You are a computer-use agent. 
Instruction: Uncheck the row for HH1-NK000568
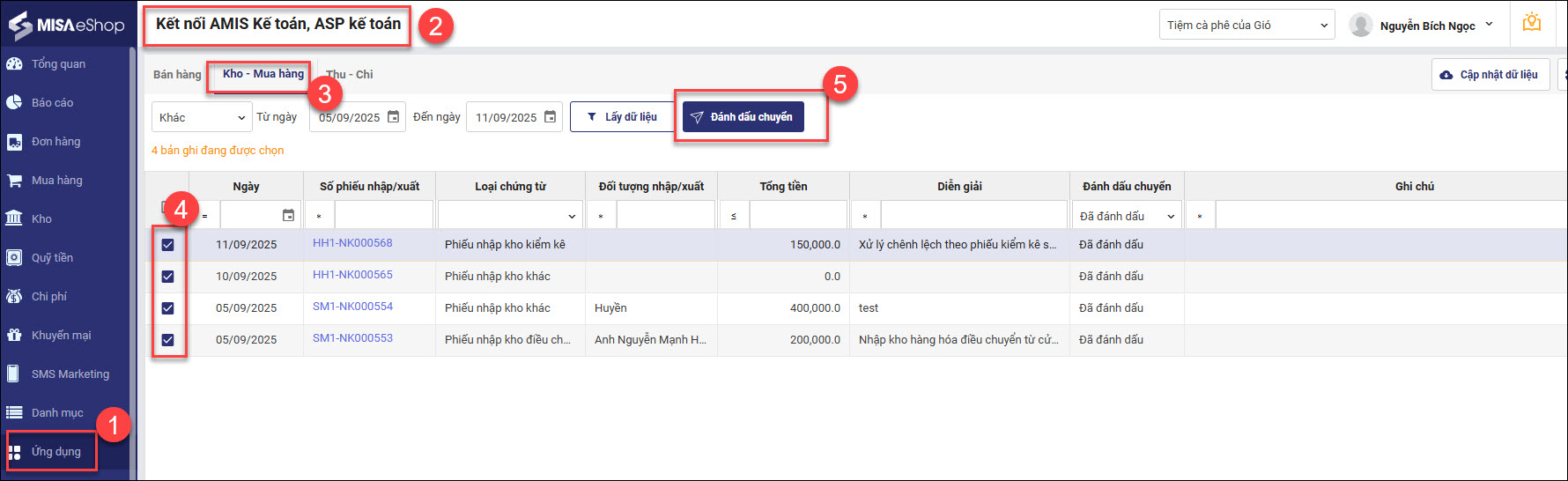(x=167, y=245)
